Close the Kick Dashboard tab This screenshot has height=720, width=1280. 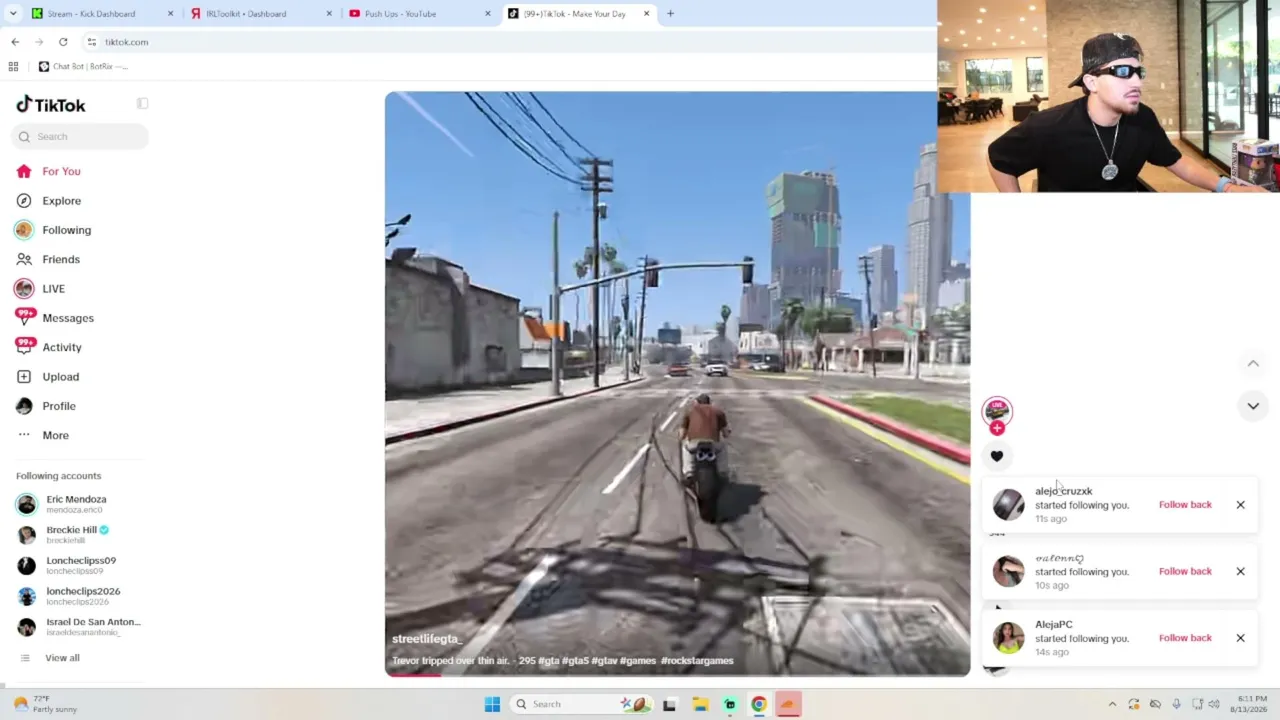pos(170,14)
